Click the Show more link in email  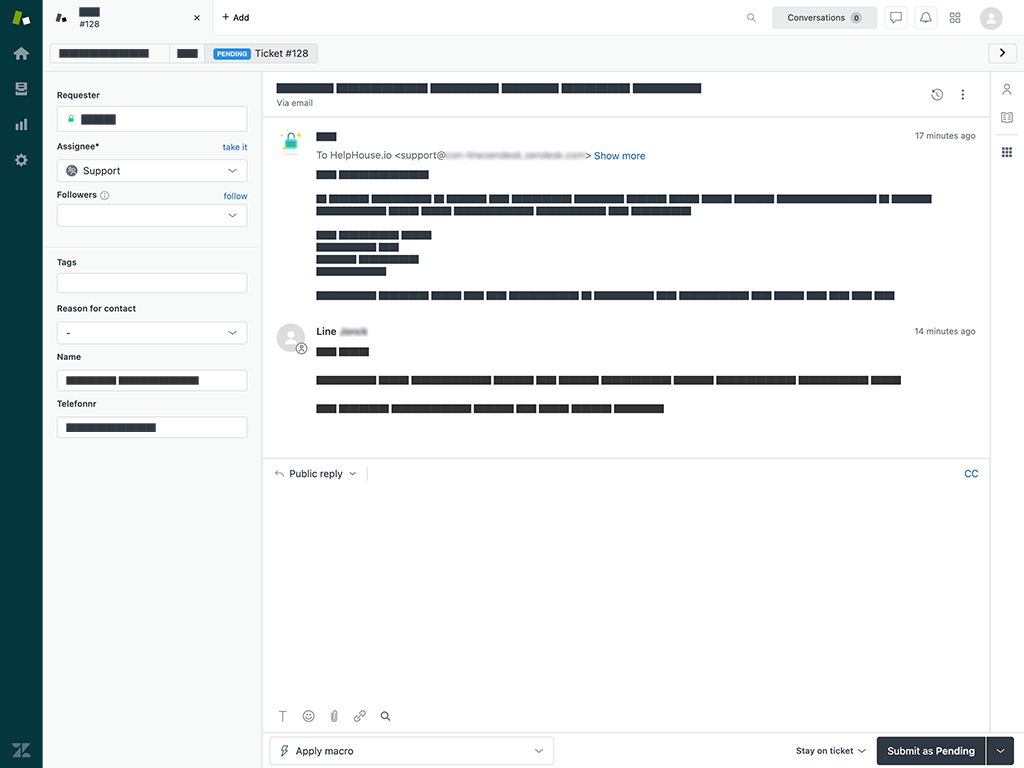coord(619,156)
